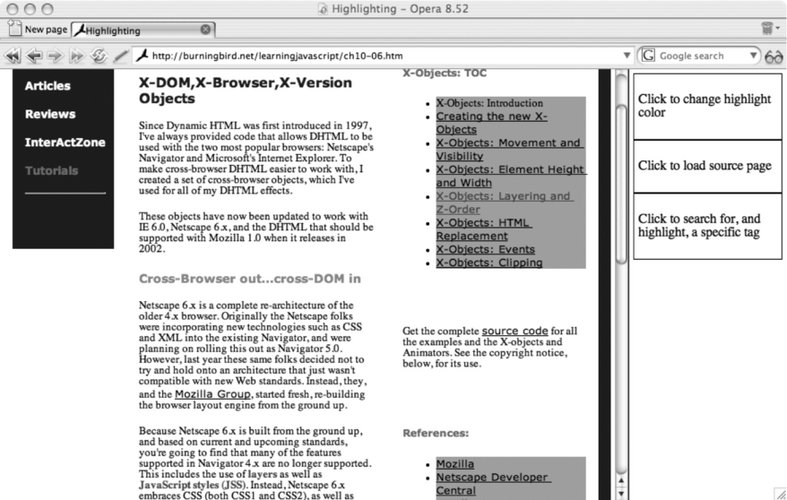Click the 'X-Objects: TOC' heading
Image resolution: width=787 pixels, height=500 pixels.
445,73
